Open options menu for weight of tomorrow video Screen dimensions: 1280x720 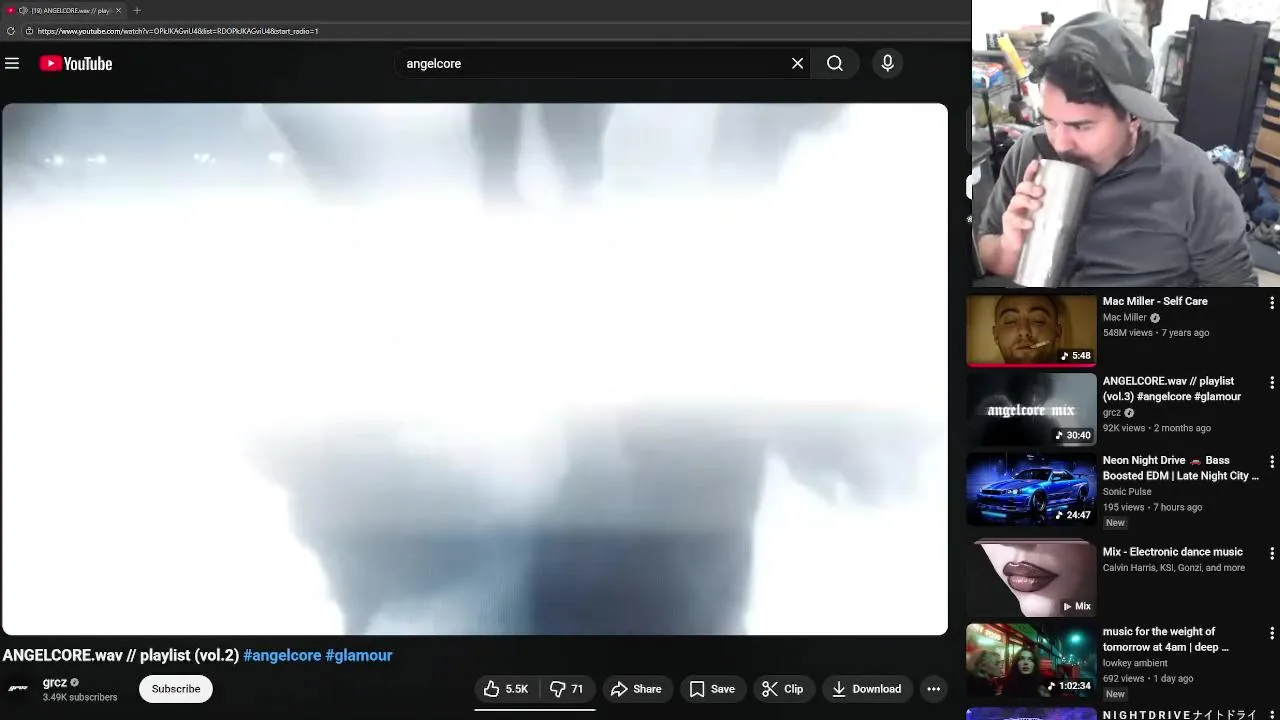pos(1271,633)
